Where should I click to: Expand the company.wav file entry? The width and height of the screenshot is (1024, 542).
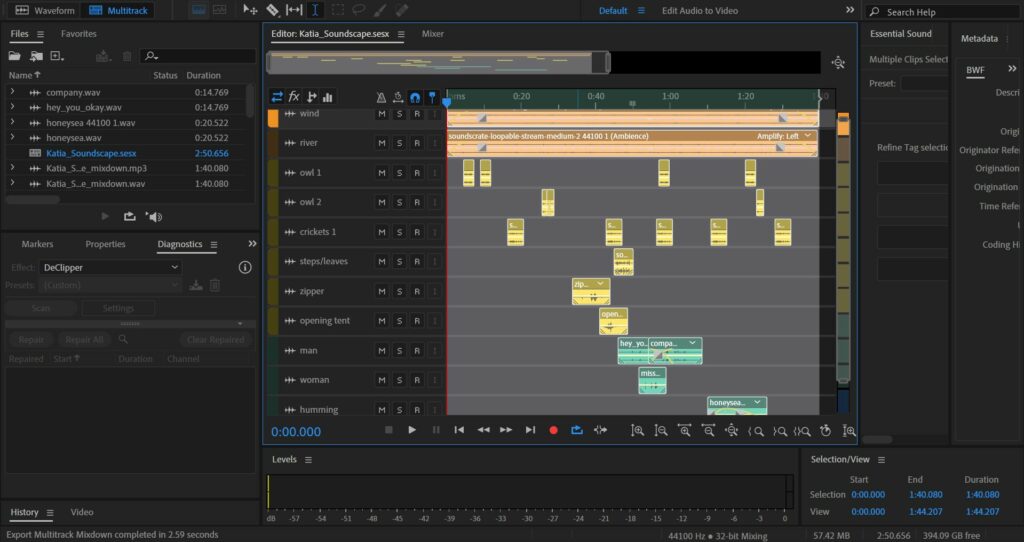click(12, 92)
